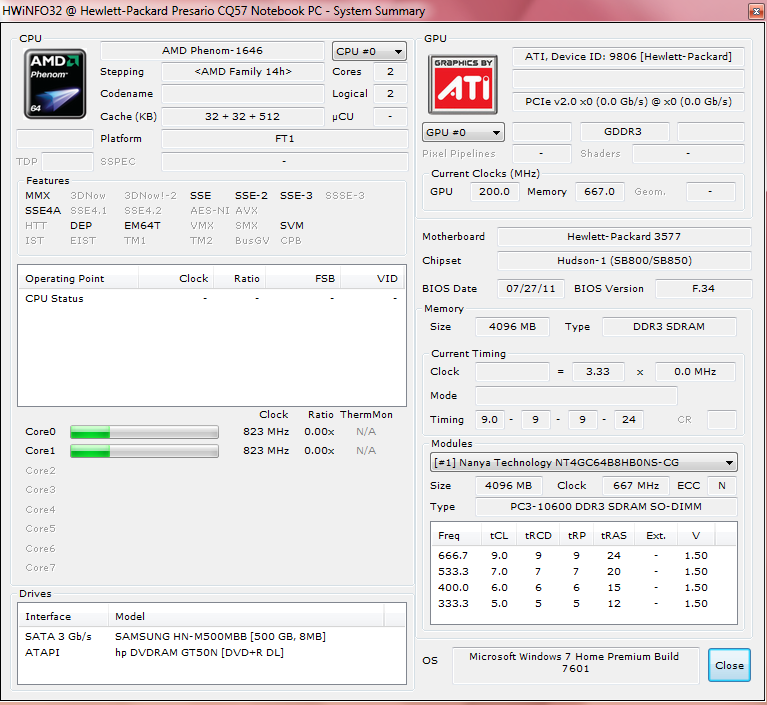Open the GPU #0 selector dropdown
The height and width of the screenshot is (705, 767).
[463, 132]
